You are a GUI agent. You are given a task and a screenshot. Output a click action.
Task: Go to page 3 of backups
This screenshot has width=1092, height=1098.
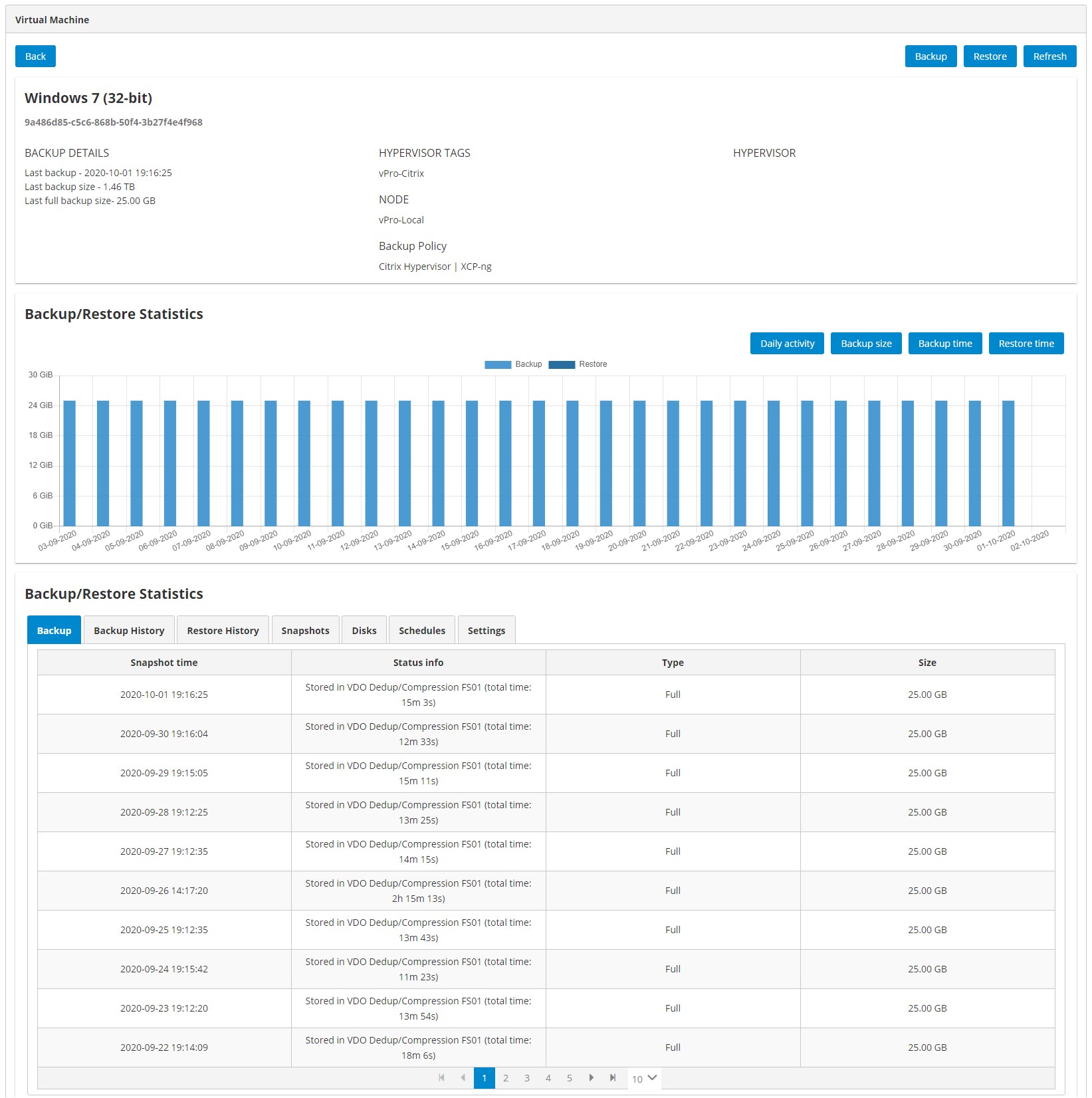pos(527,1078)
